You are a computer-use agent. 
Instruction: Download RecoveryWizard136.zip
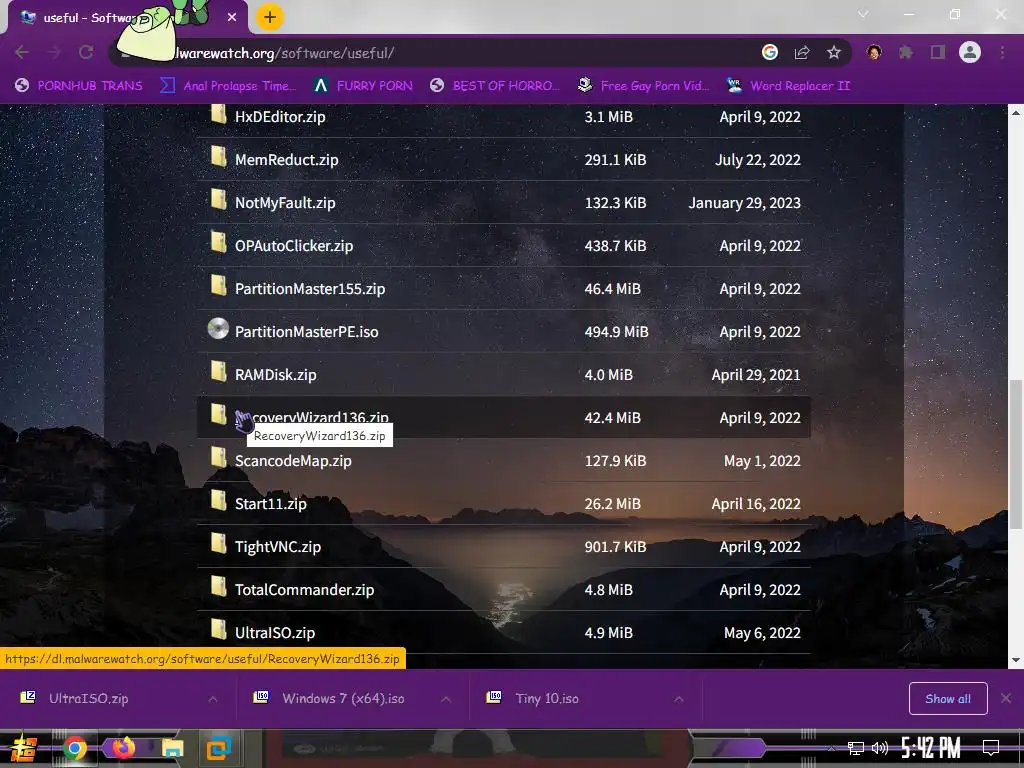(320, 417)
